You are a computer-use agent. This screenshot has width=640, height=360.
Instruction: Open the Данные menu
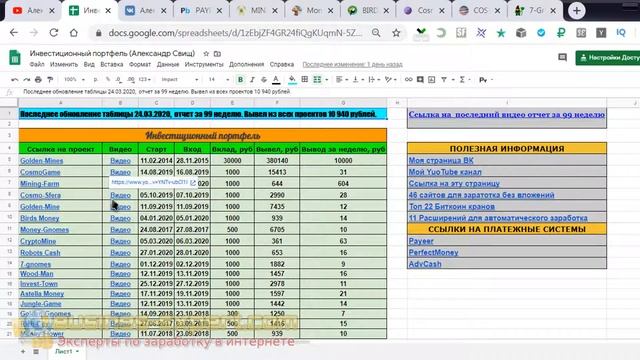(168, 64)
